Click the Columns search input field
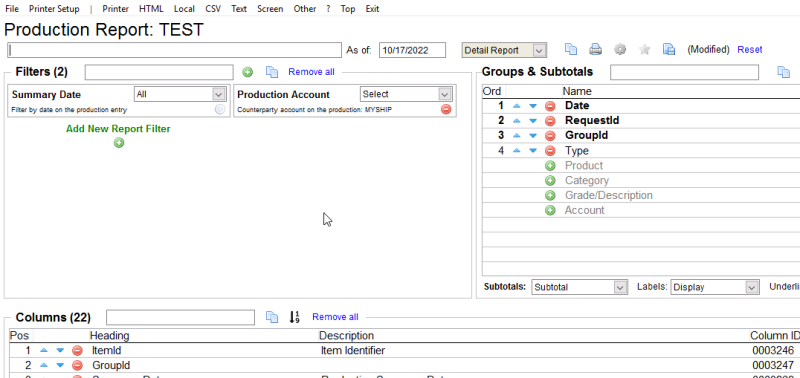The image size is (800, 378). (x=180, y=317)
